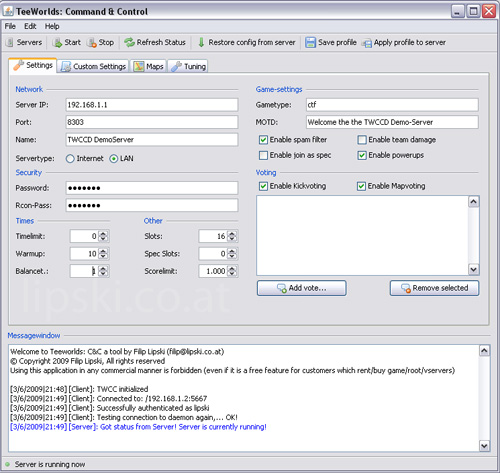
Task: Click the MOTD input field
Action: click(392, 122)
